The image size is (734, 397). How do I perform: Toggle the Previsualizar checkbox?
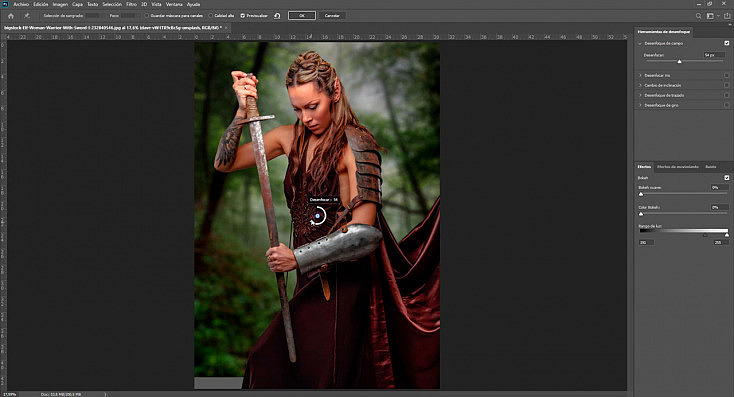[242, 15]
